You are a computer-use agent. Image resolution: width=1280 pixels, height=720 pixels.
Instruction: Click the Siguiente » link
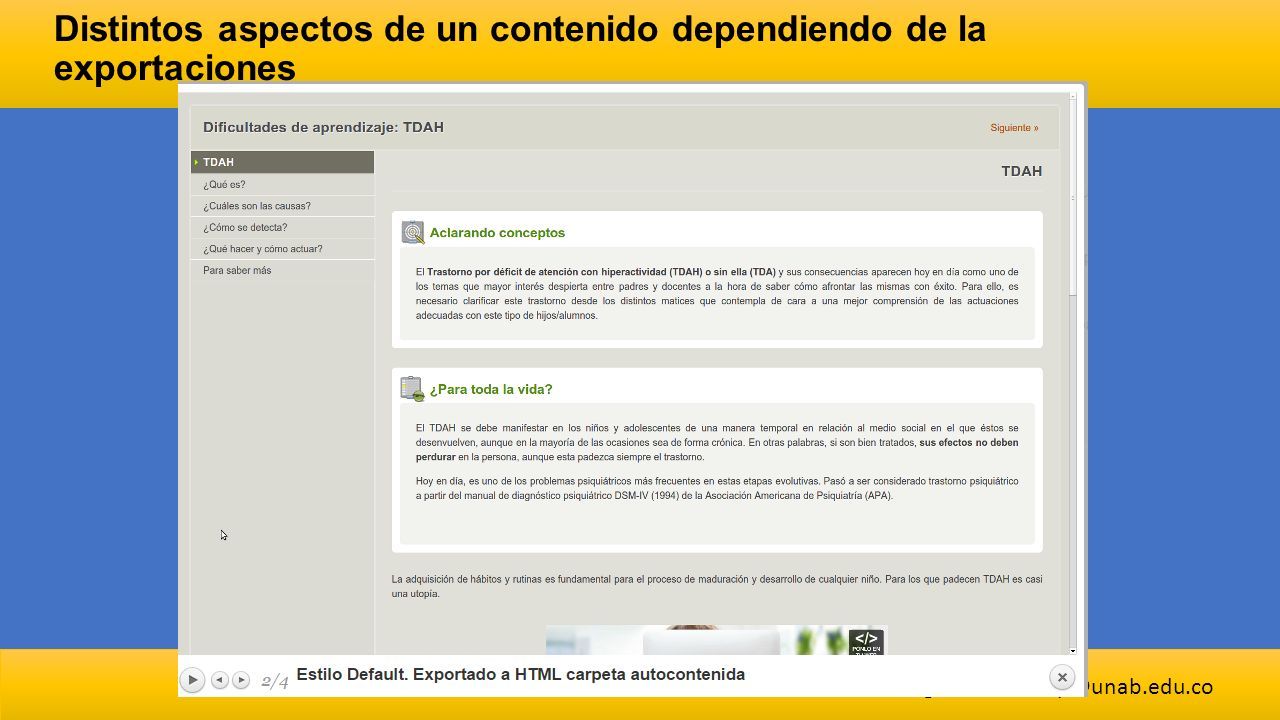tap(1014, 128)
